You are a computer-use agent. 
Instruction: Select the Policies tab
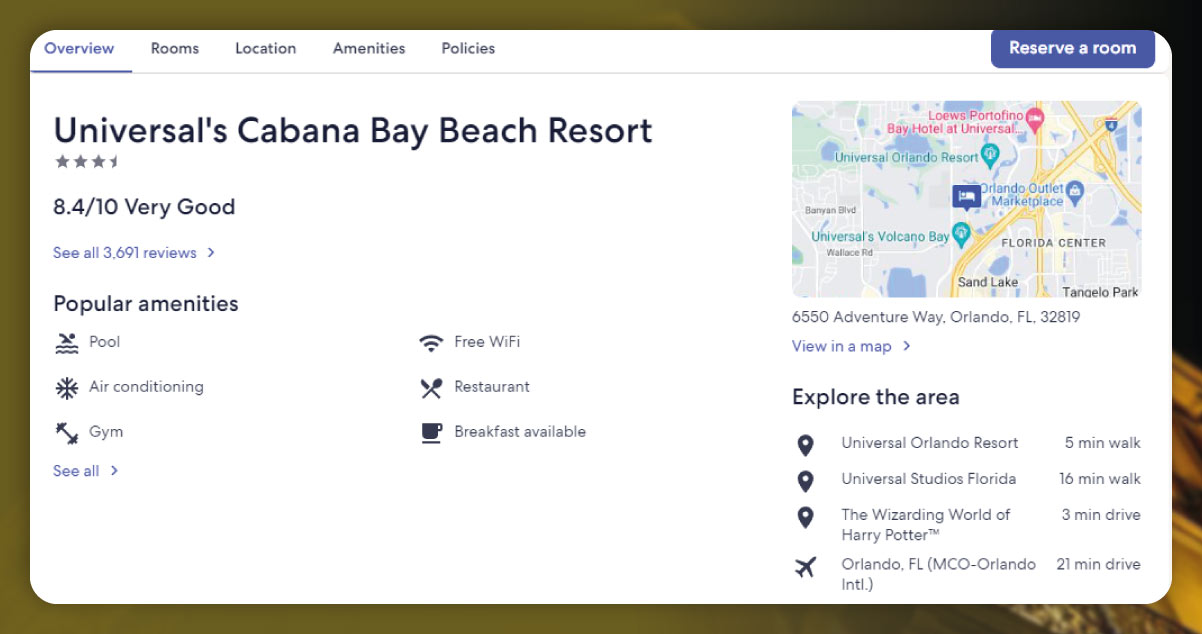pyautogui.click(x=468, y=48)
